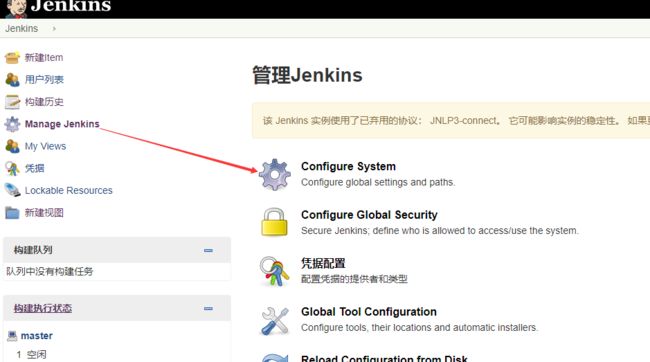
Task: Open Configure Global Security
Action: (x=369, y=215)
